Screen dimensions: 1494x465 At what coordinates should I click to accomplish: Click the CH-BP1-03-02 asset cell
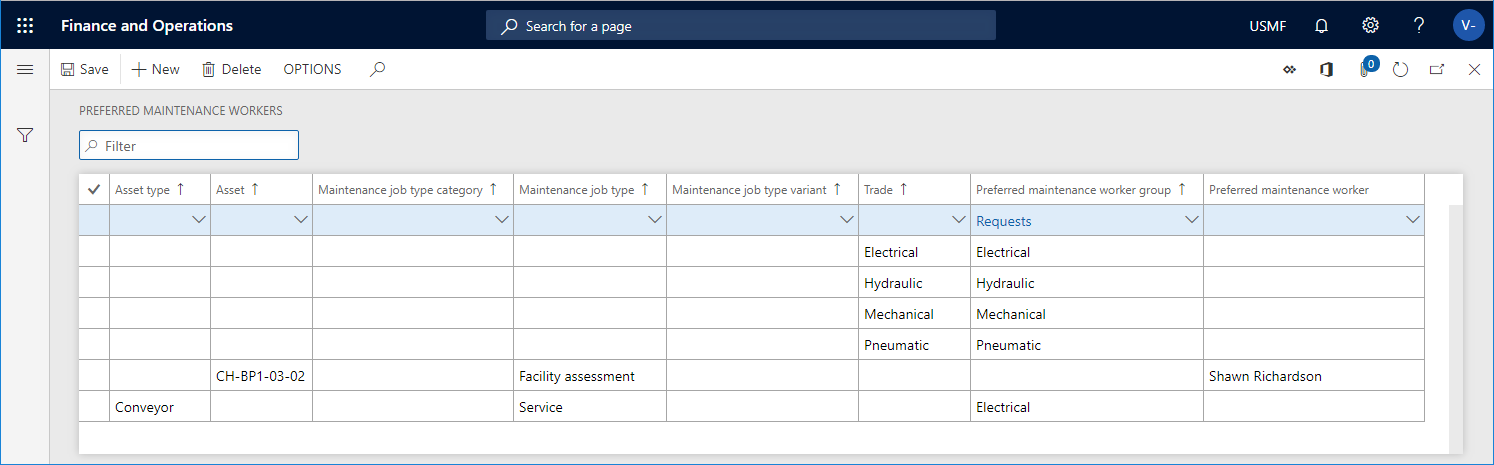click(261, 376)
